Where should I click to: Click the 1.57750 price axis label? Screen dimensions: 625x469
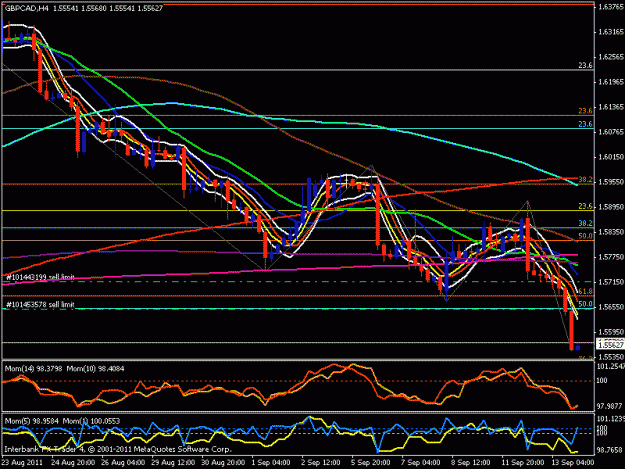611,257
